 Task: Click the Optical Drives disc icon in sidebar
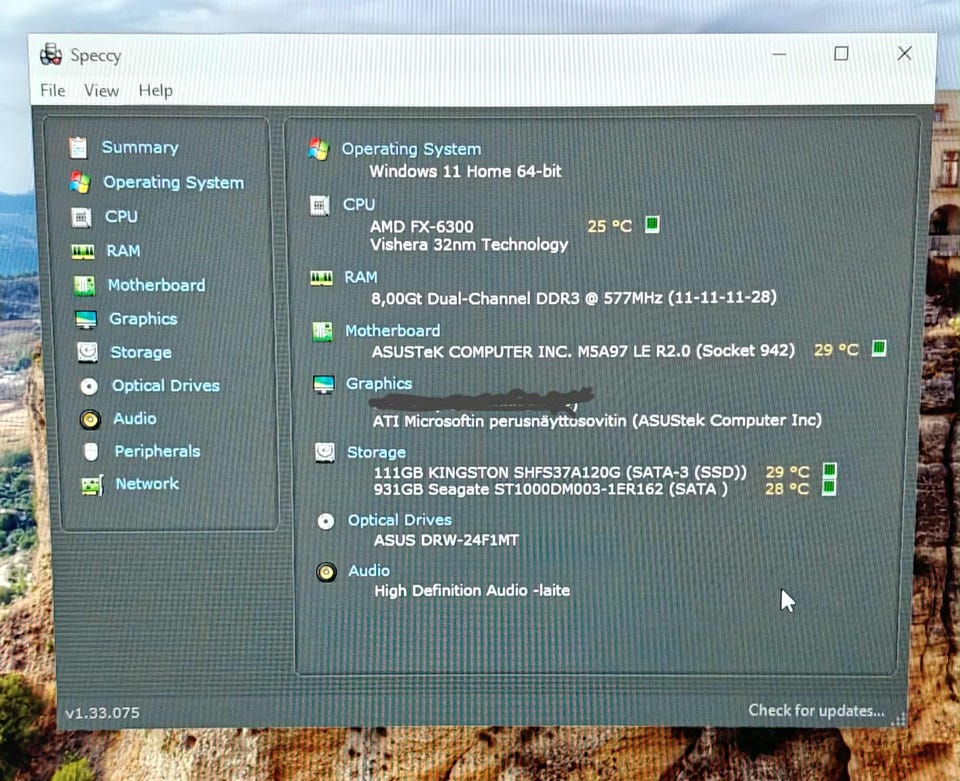point(89,386)
